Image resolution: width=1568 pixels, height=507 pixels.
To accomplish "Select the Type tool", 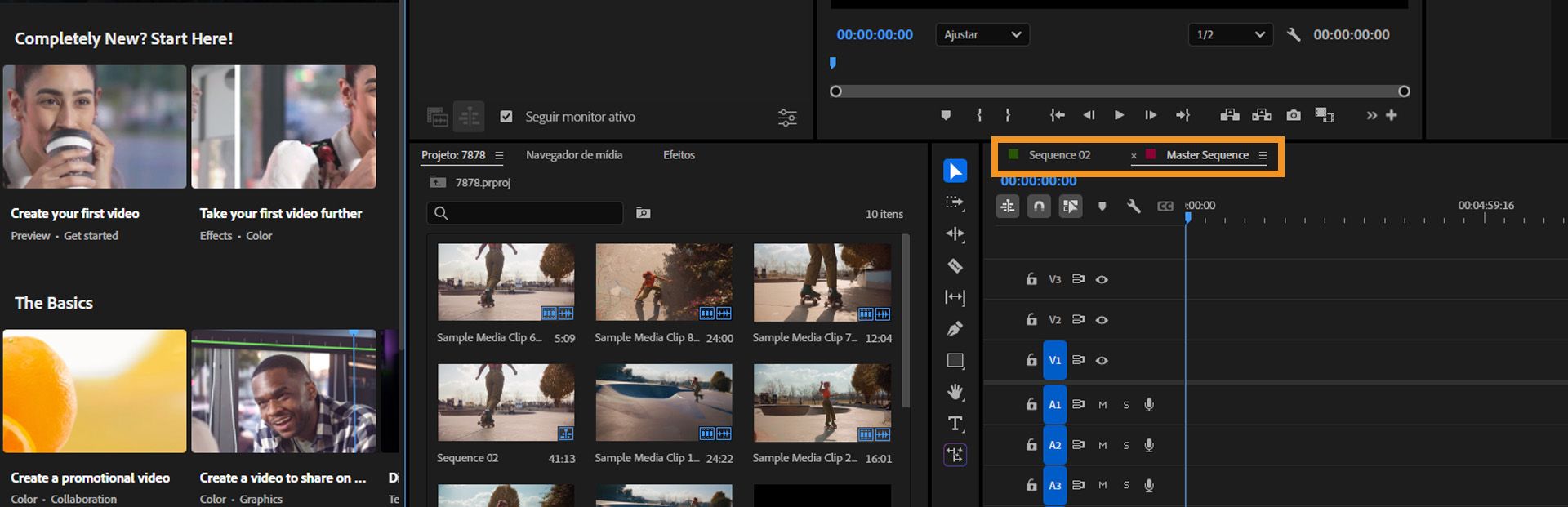I will click(955, 424).
